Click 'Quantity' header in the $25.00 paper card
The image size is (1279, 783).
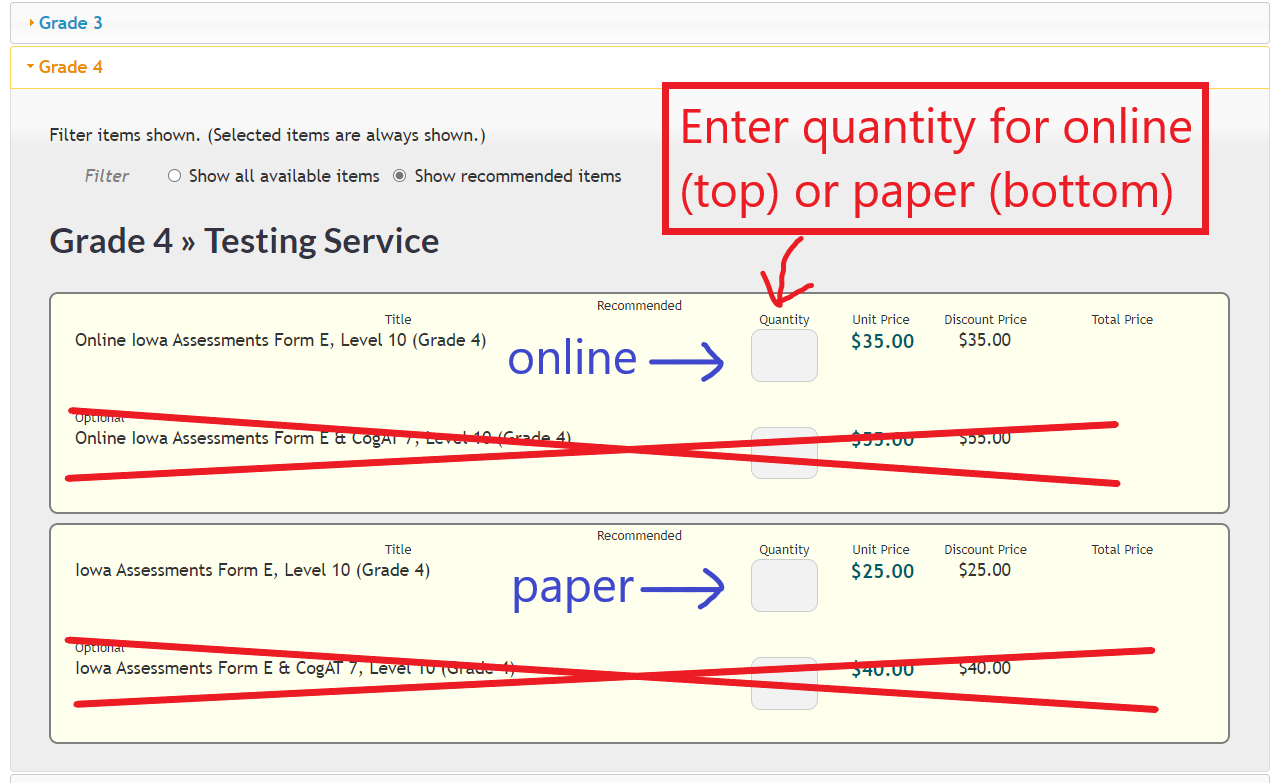coord(784,550)
